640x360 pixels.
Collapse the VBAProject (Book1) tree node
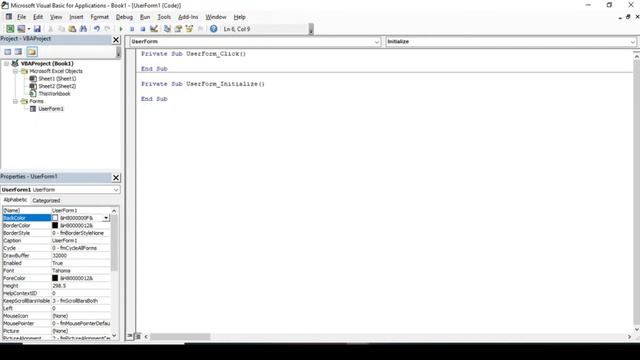(x=6, y=64)
